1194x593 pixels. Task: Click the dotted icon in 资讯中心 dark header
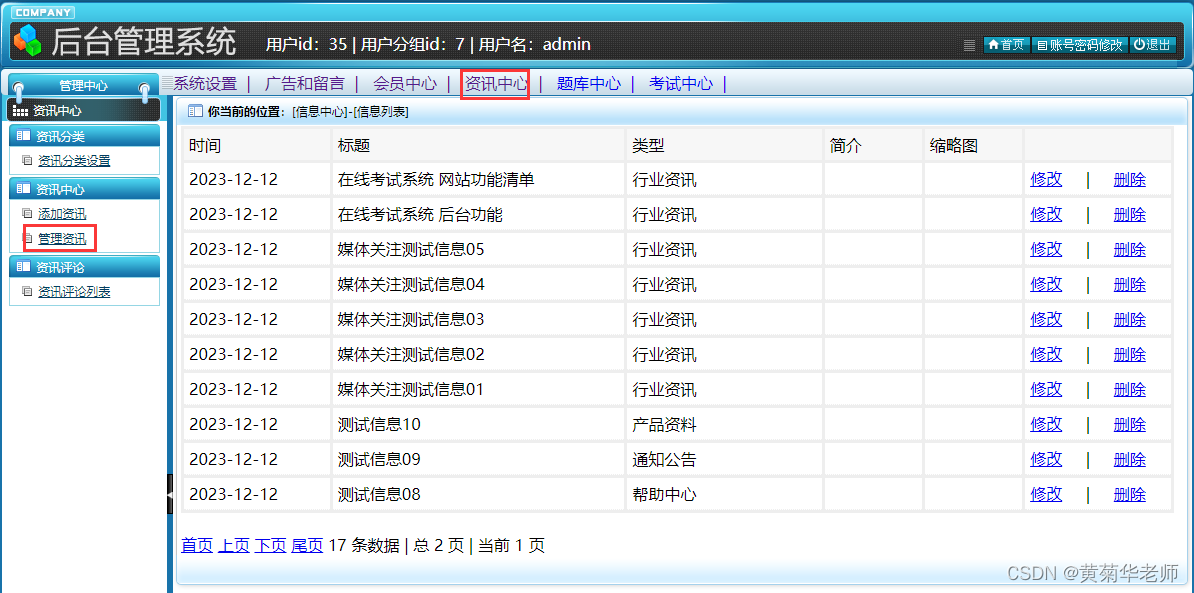(21, 111)
